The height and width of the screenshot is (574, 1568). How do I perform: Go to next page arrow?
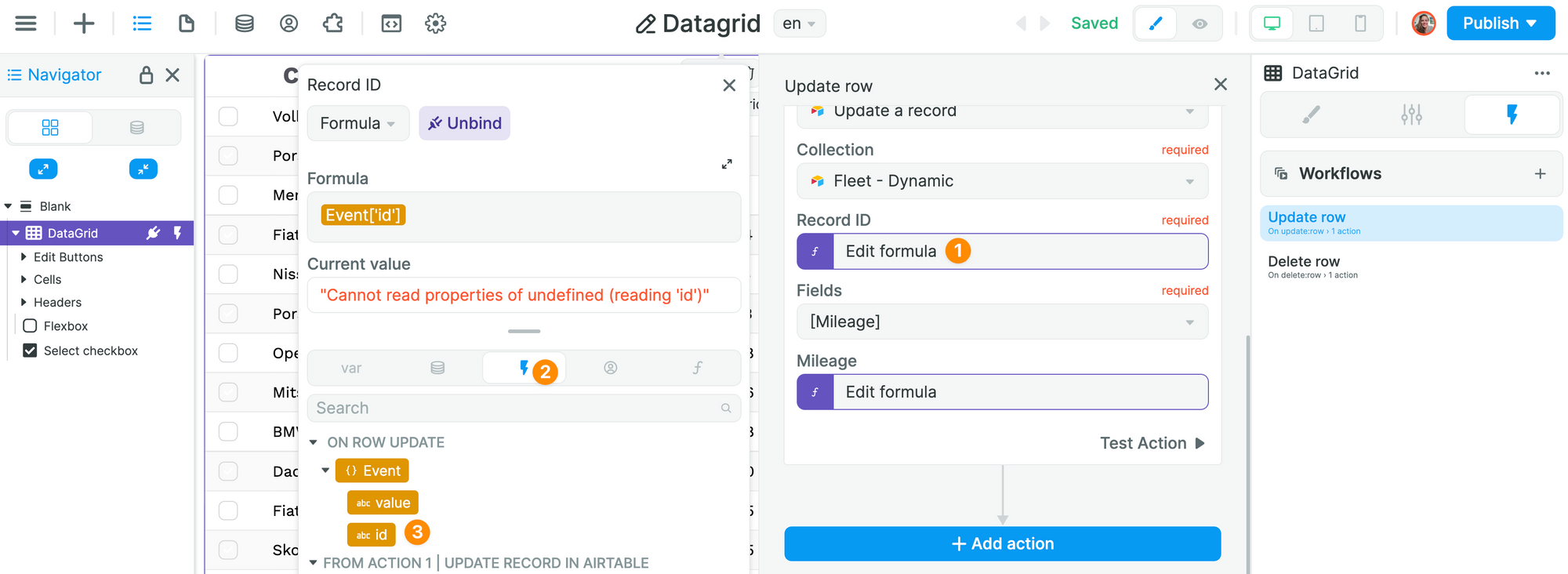pos(1044,24)
